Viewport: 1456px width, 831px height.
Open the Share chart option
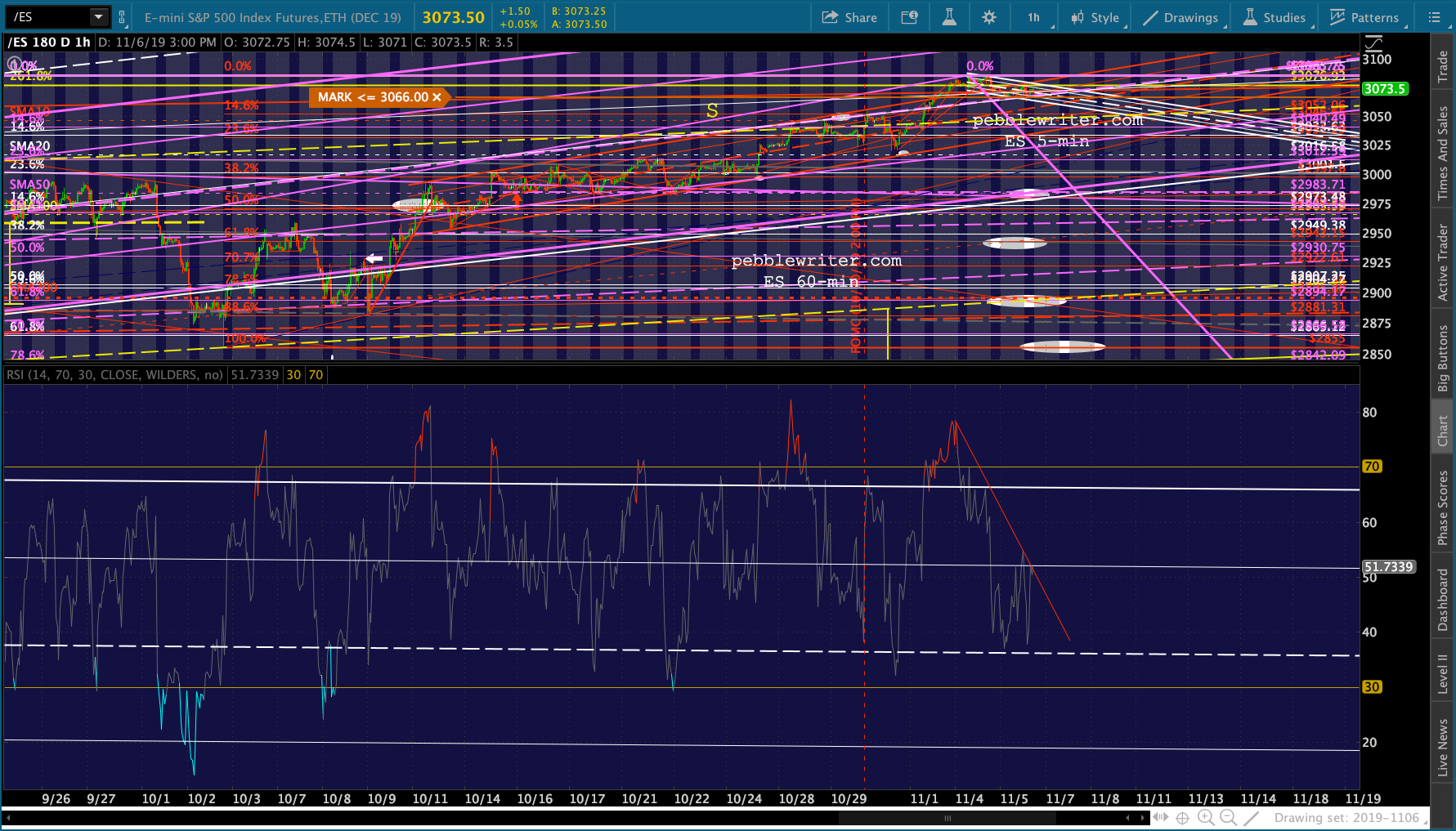(x=849, y=17)
